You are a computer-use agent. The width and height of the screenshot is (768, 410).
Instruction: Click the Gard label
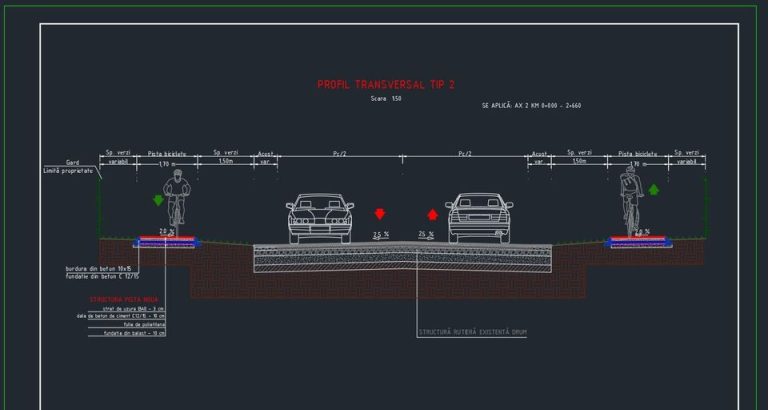72,162
